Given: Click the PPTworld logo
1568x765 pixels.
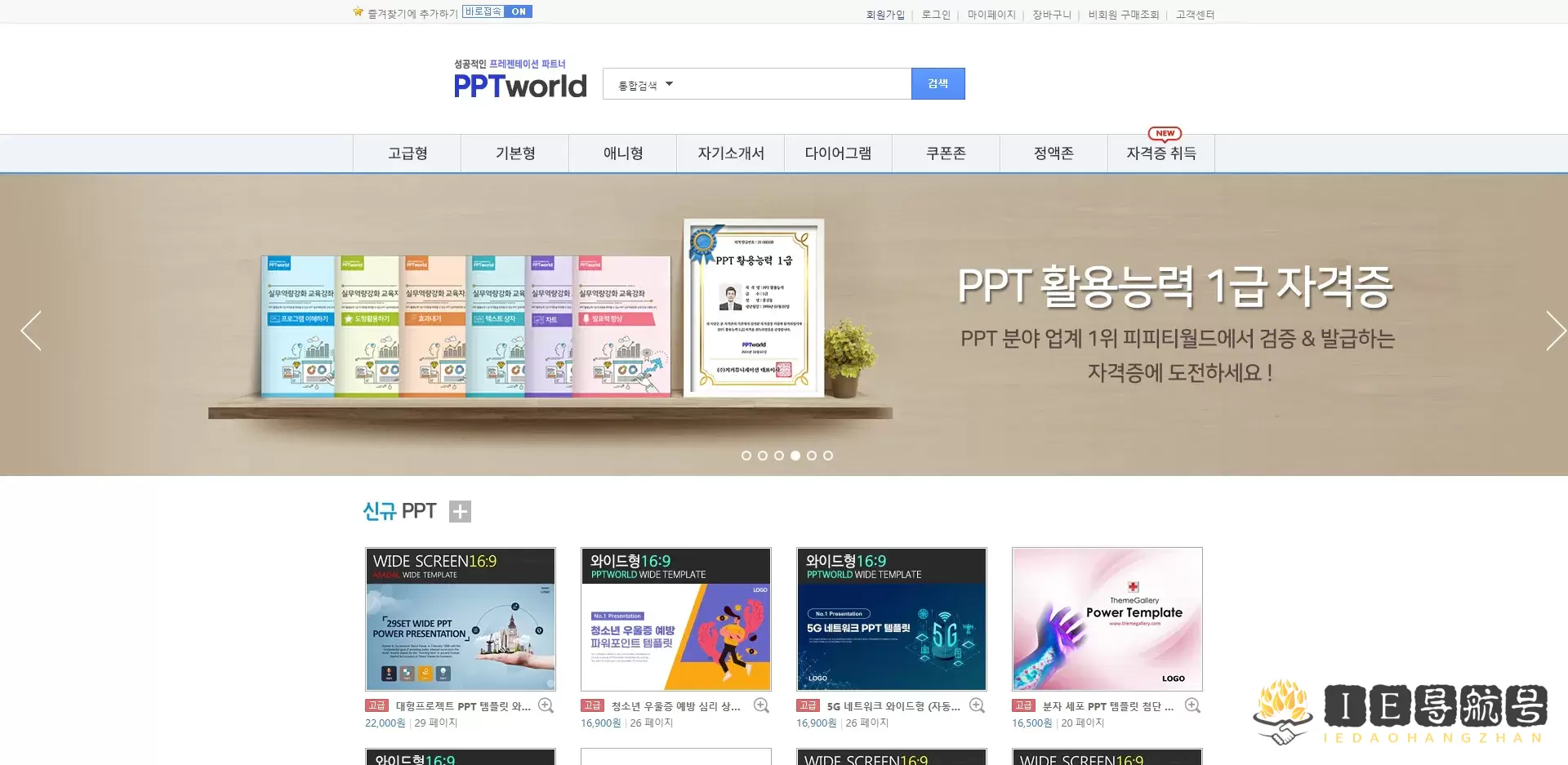Looking at the screenshot, I should click(x=520, y=79).
